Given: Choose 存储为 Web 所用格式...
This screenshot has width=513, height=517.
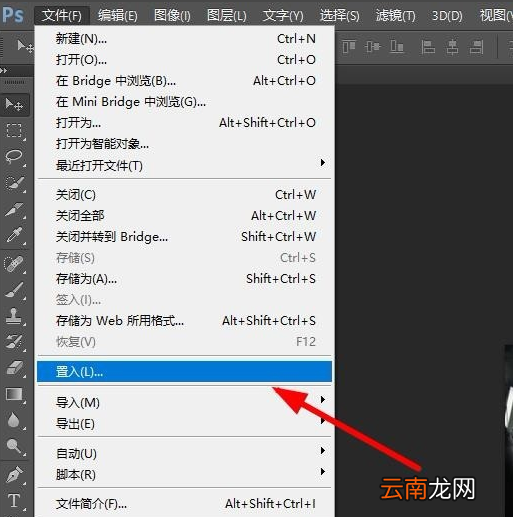Looking at the screenshot, I should (x=185, y=321).
